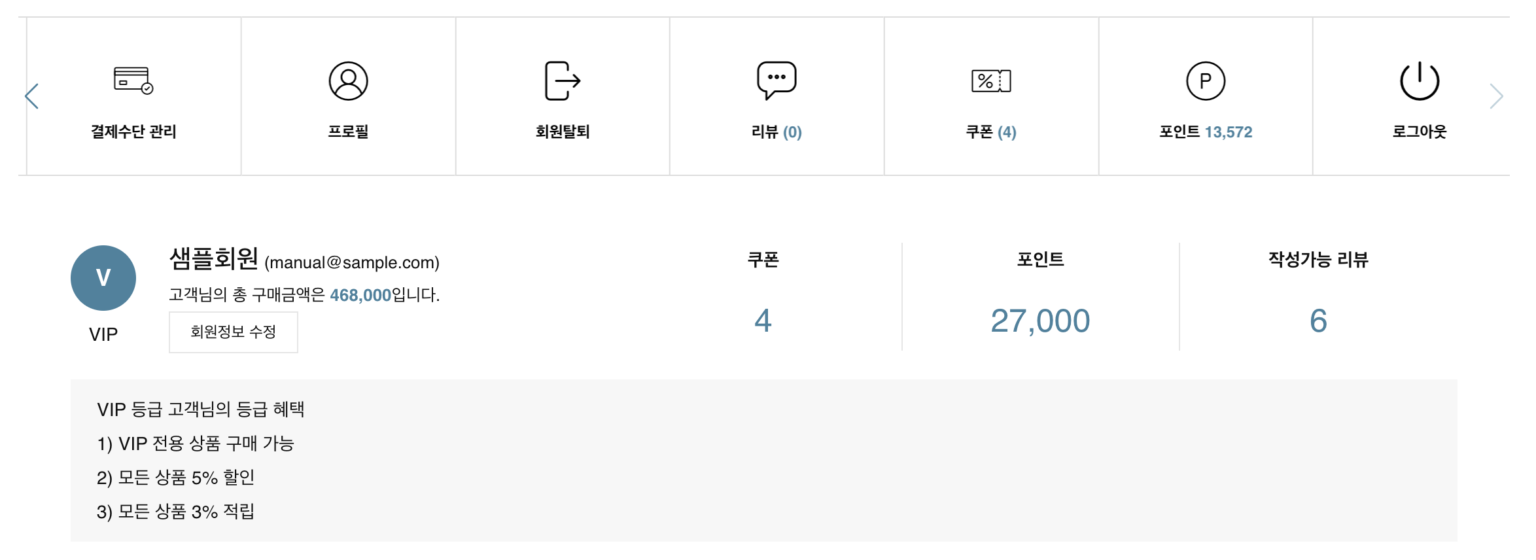Click the round V avatar badge
This screenshot has height=560, width=1536.
[x=103, y=278]
